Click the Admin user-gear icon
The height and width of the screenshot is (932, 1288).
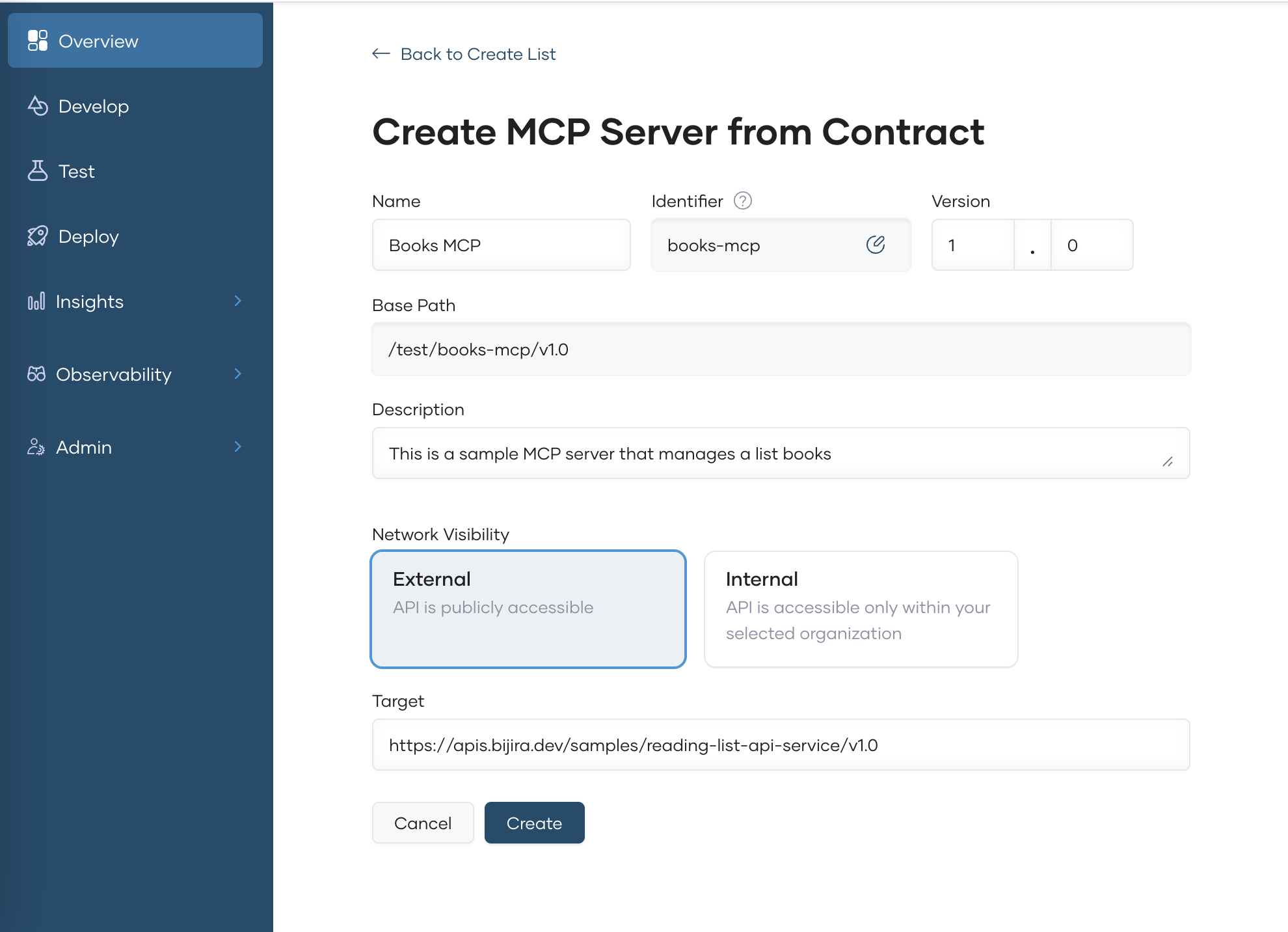(x=36, y=446)
